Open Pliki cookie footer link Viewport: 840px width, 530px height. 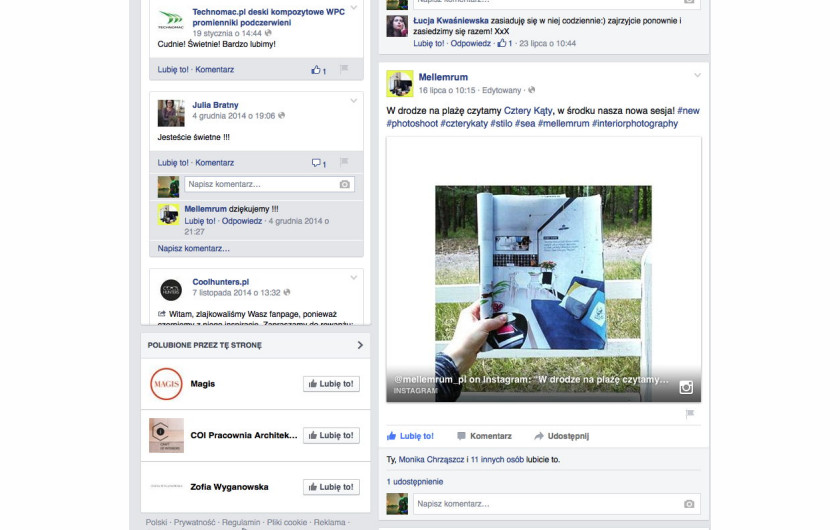(x=287, y=522)
